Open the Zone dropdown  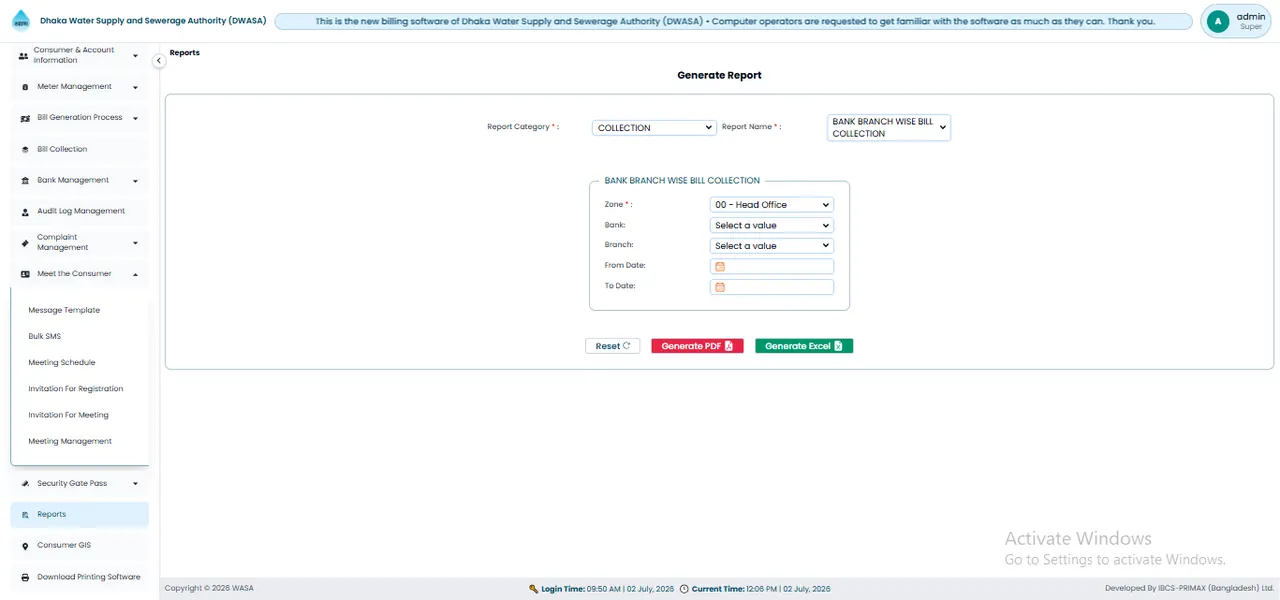point(771,205)
